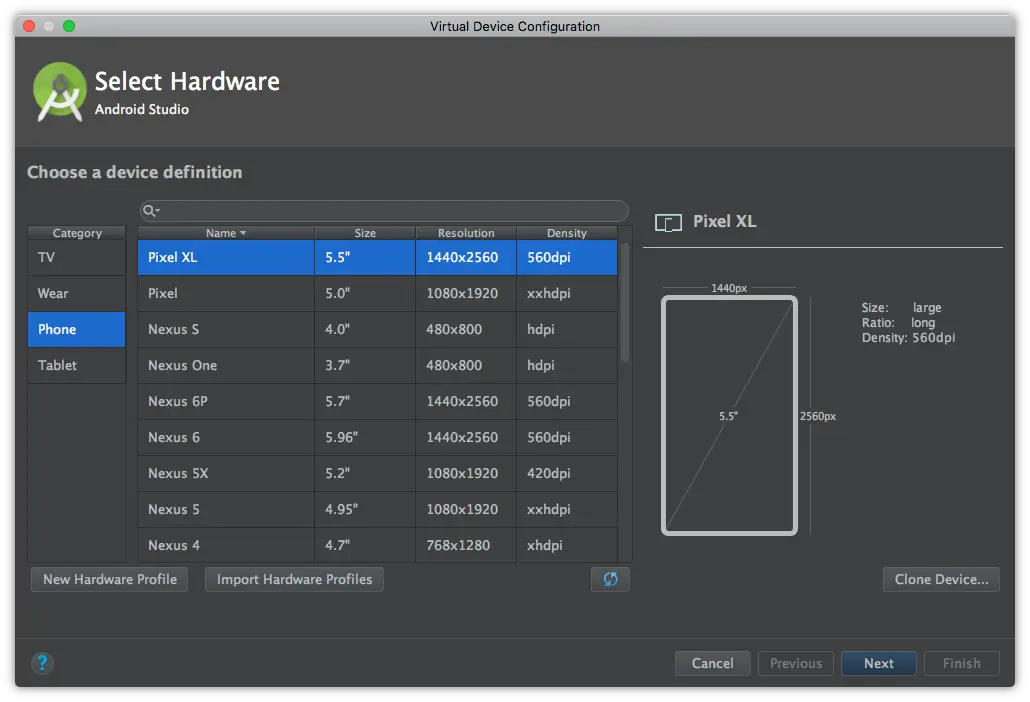Focus the device search field

384,211
